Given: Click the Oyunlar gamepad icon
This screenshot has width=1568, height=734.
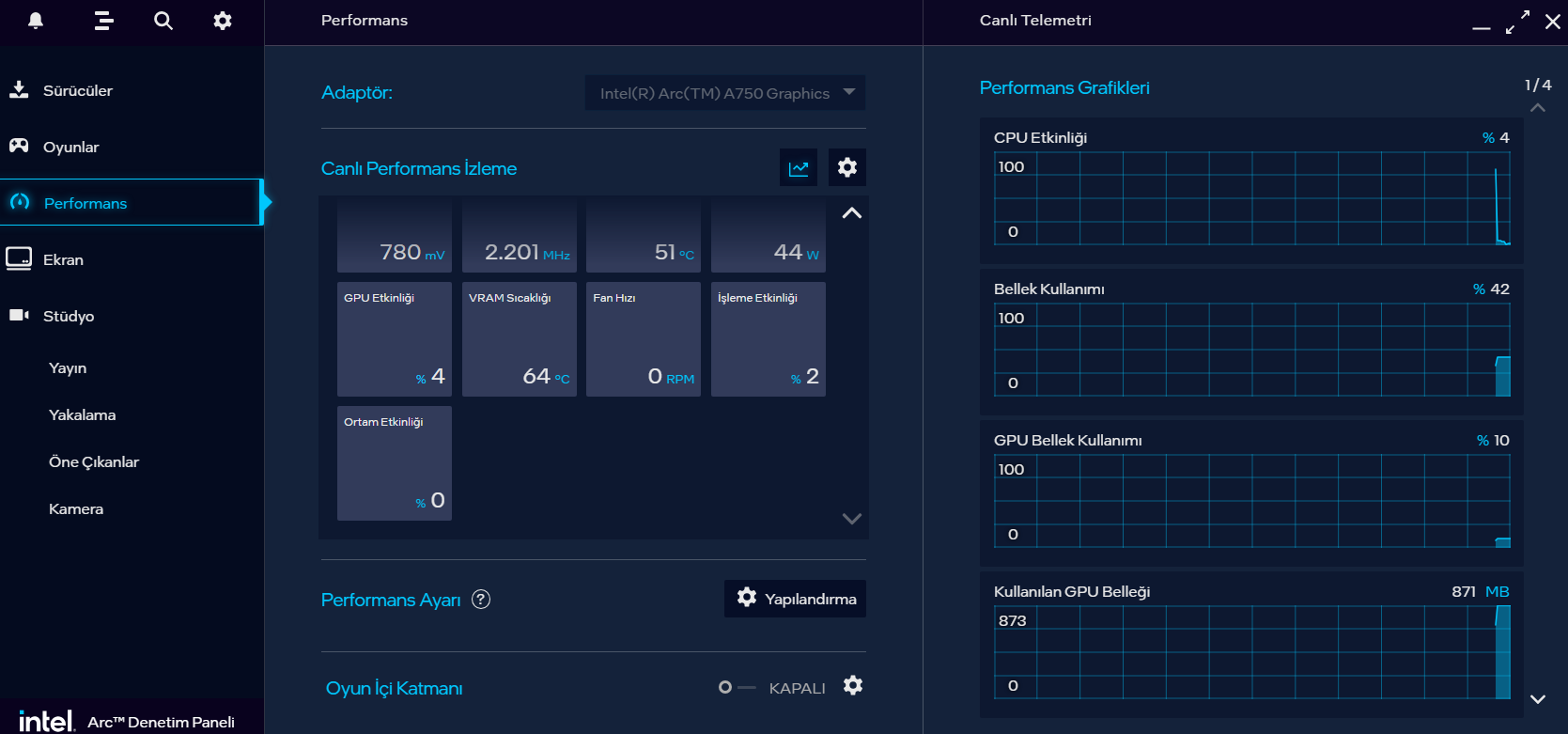Looking at the screenshot, I should pyautogui.click(x=19, y=146).
